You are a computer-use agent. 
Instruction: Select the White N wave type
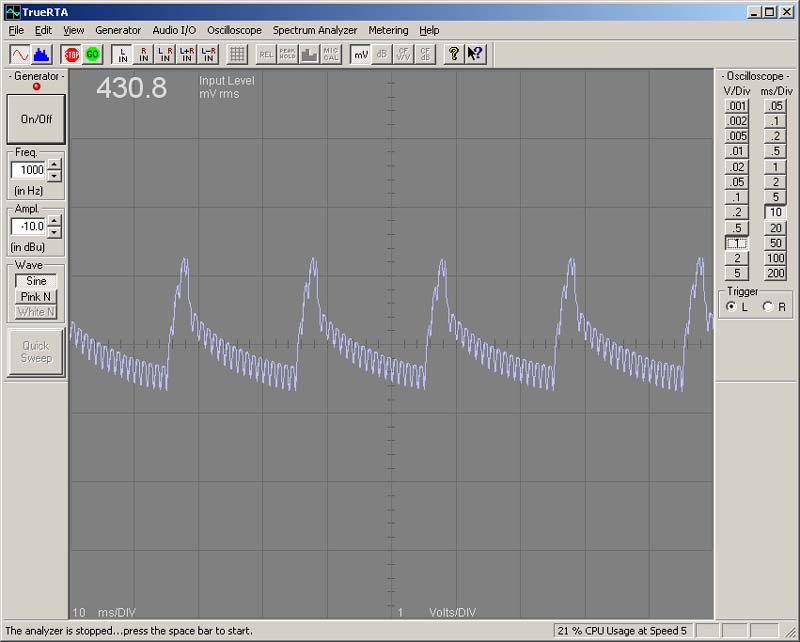click(x=36, y=312)
